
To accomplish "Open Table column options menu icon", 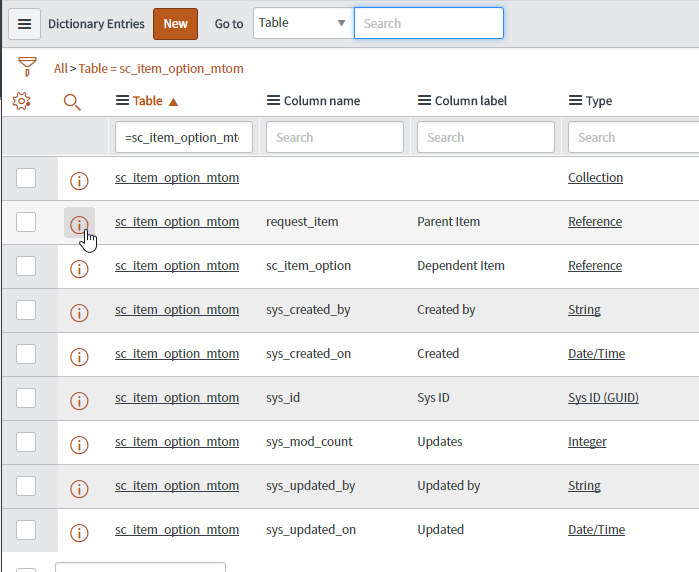I will click(122, 101).
